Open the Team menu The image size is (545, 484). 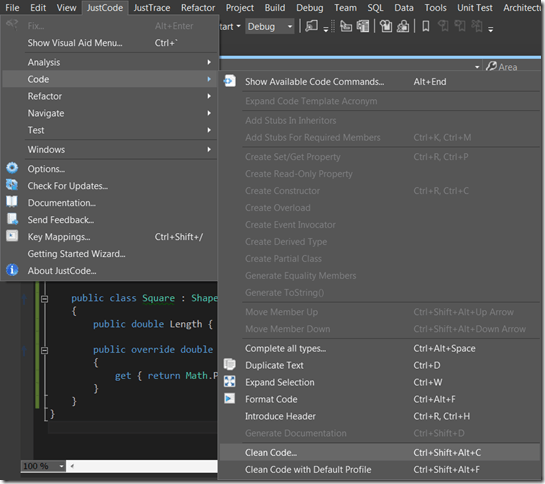tap(345, 8)
